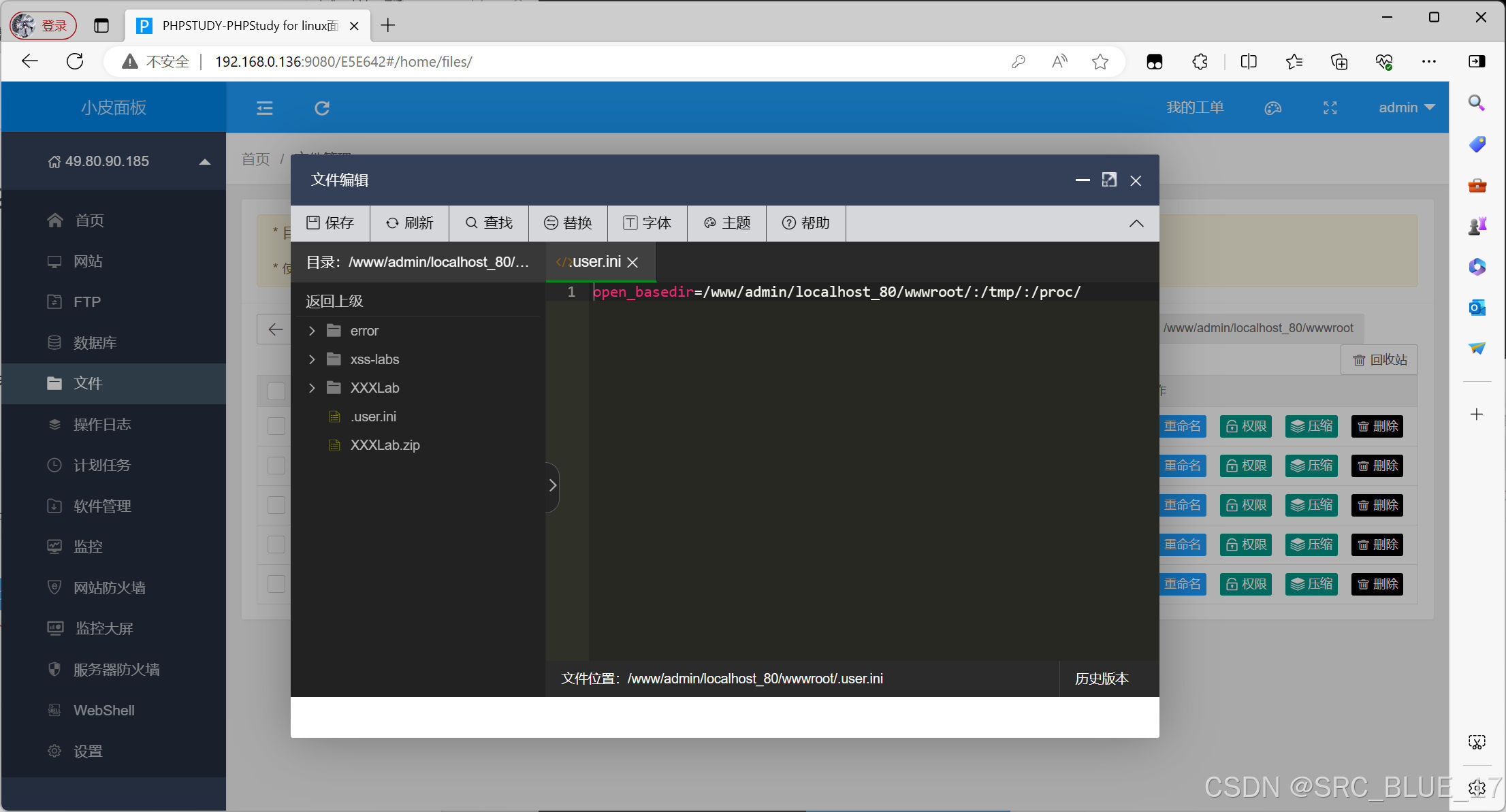The image size is (1506, 812).
Task: Select XXXLab.zip in file tree
Action: click(x=385, y=445)
